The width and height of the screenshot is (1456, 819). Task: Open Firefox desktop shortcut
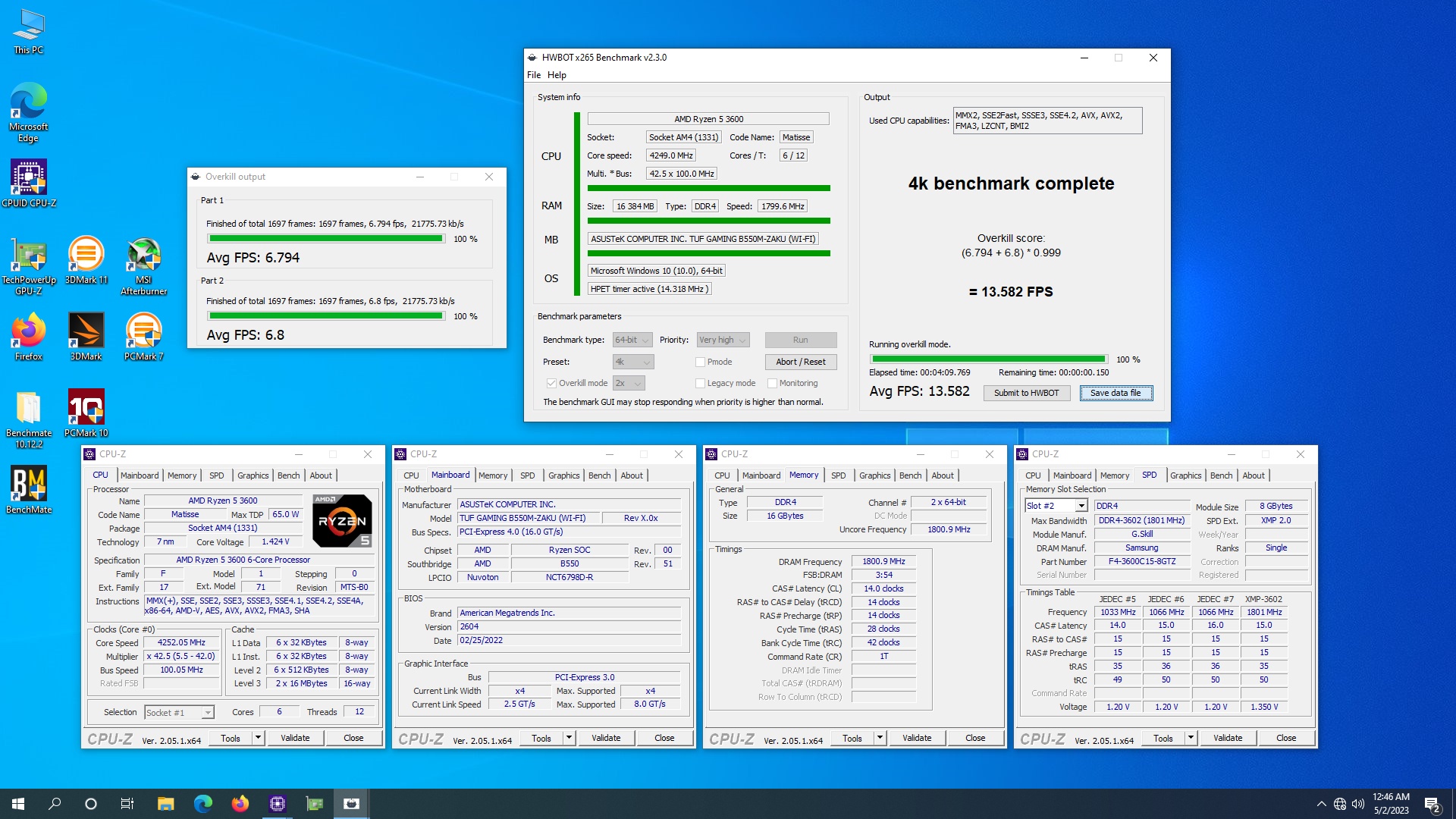click(29, 337)
